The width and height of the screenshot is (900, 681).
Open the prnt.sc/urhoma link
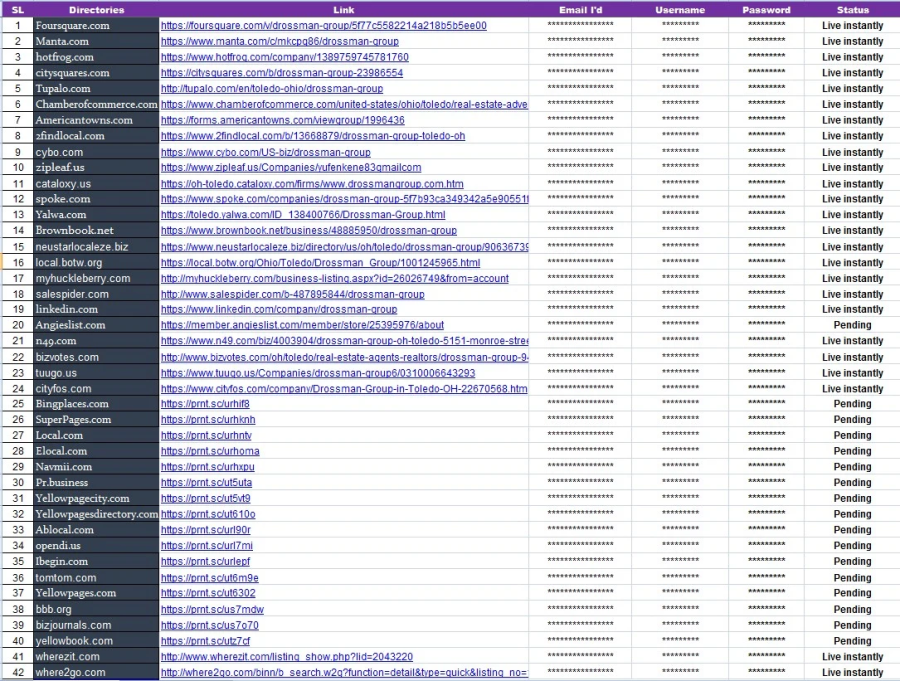[210, 451]
